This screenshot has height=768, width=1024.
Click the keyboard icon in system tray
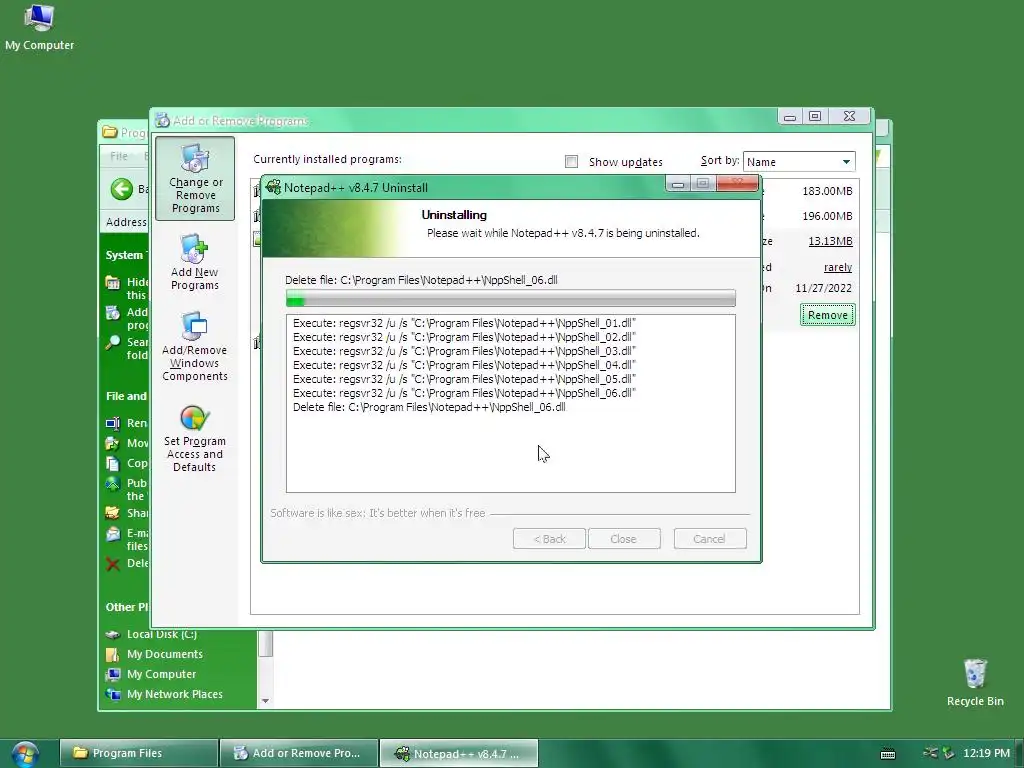click(888, 754)
